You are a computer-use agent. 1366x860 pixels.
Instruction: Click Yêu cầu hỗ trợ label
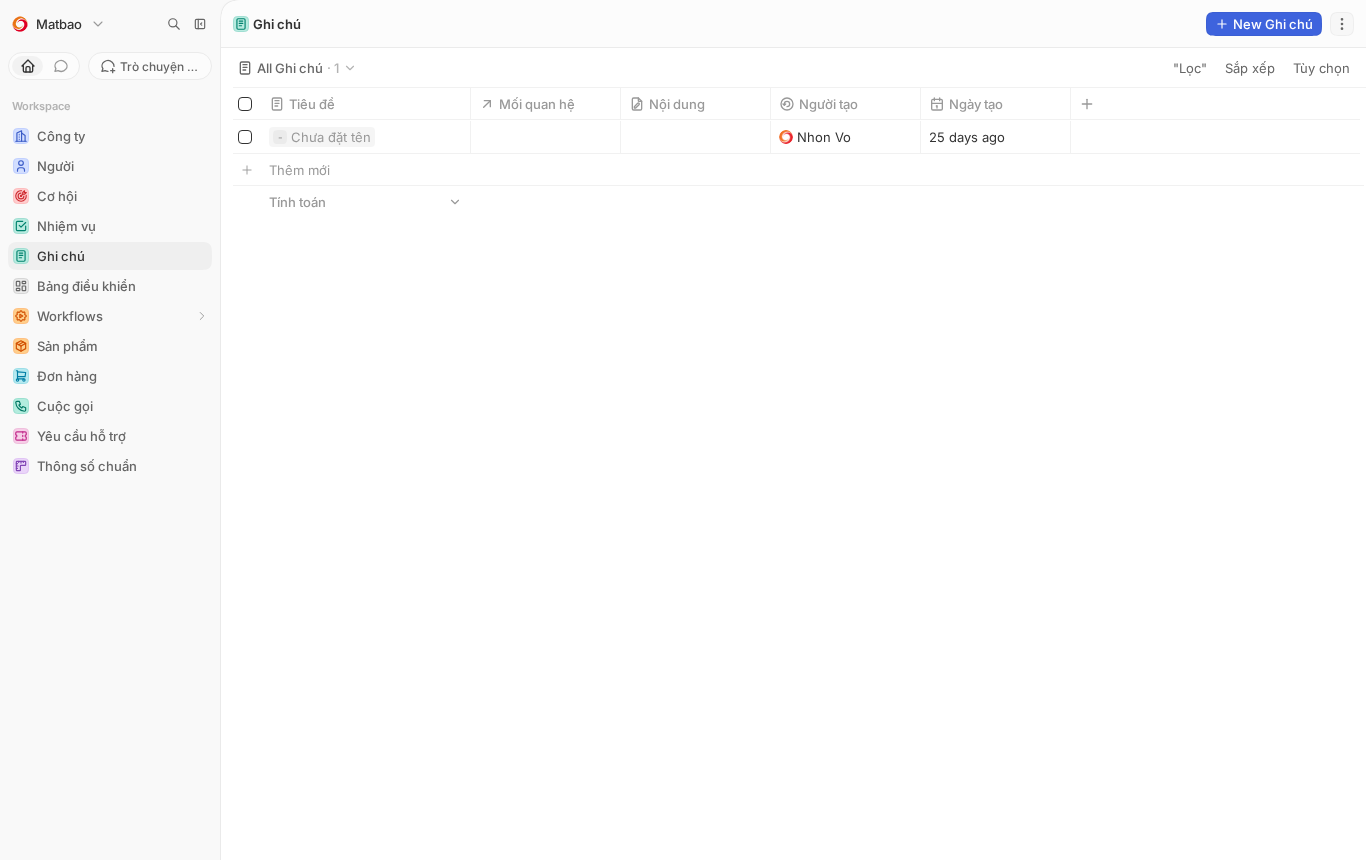[81, 436]
